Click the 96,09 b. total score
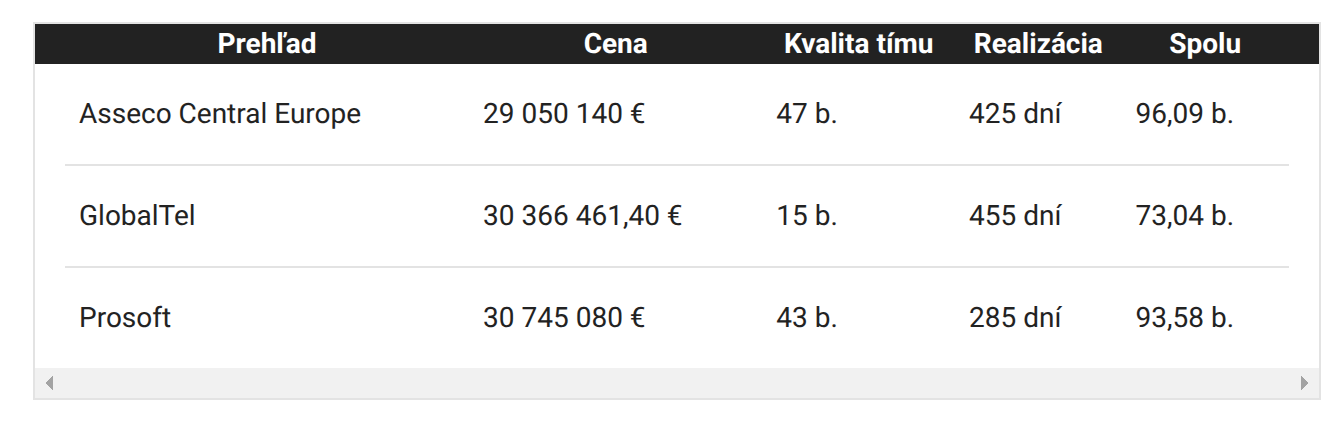Image resolution: width=1342 pixels, height=422 pixels. tap(1184, 114)
